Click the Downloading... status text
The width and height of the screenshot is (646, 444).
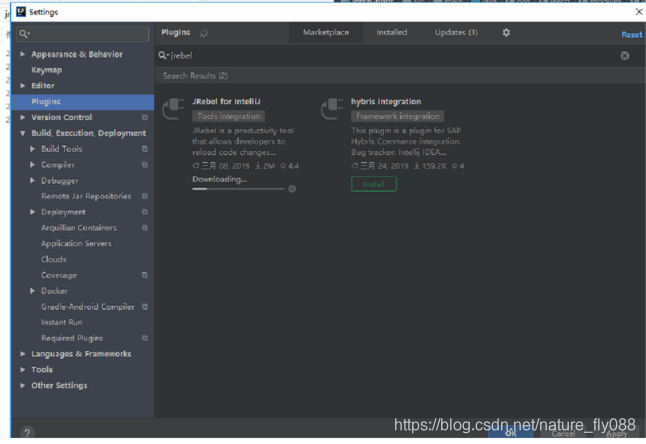[220, 179]
